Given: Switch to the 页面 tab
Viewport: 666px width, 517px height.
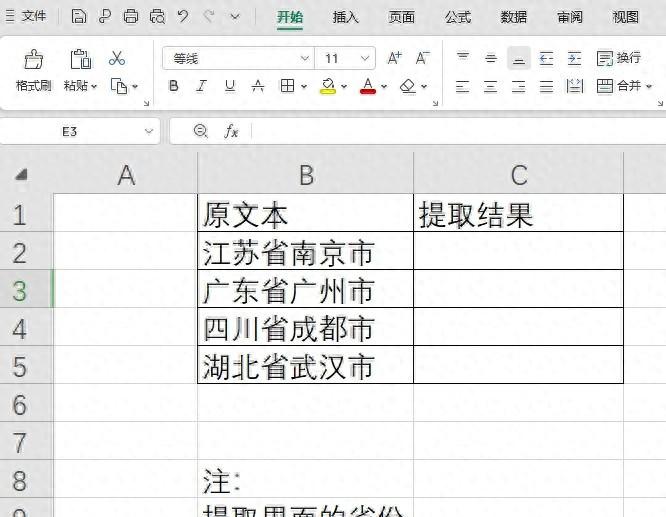Looking at the screenshot, I should [x=401, y=17].
